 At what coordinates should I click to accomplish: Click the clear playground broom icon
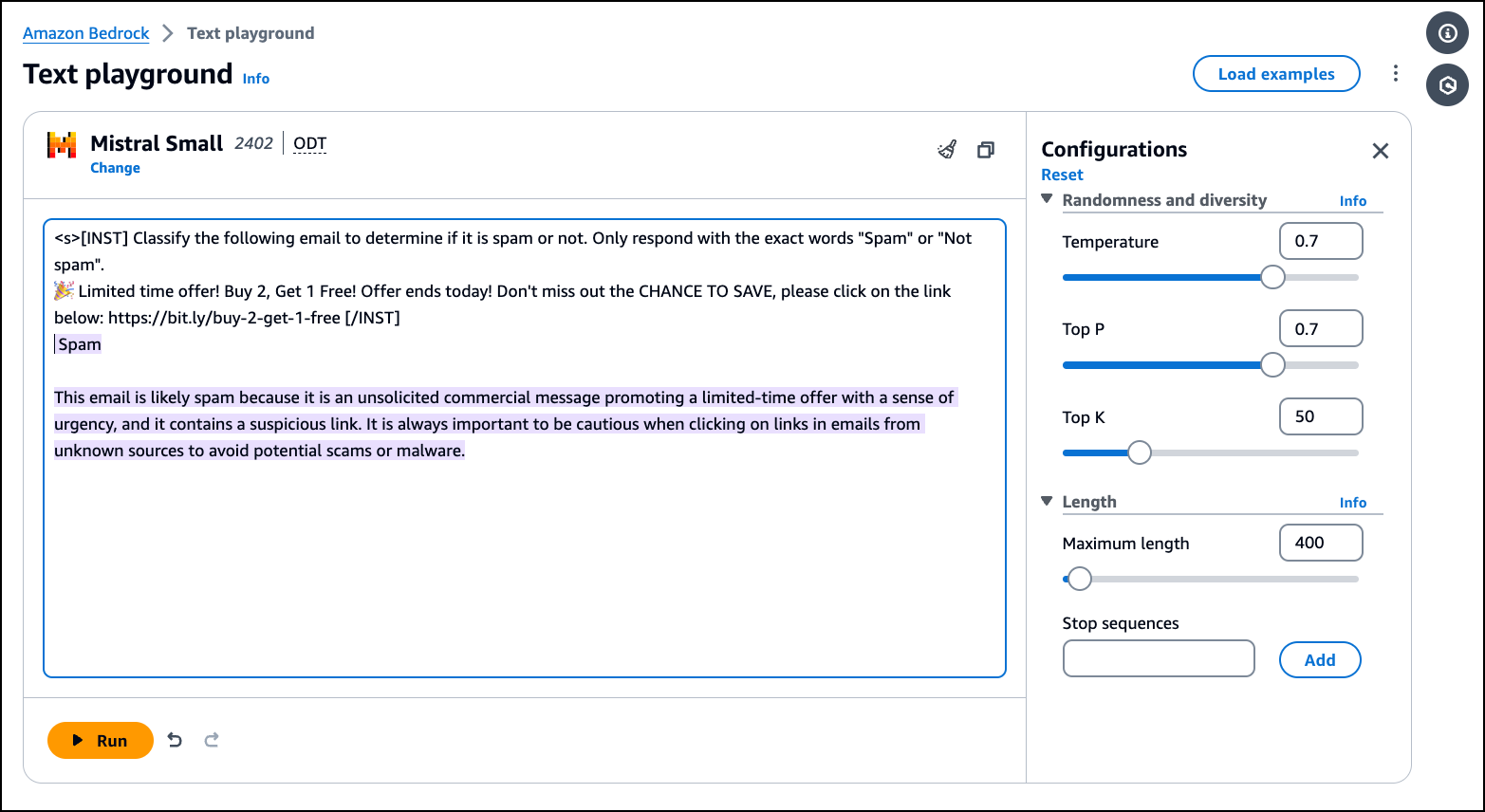[x=947, y=149]
